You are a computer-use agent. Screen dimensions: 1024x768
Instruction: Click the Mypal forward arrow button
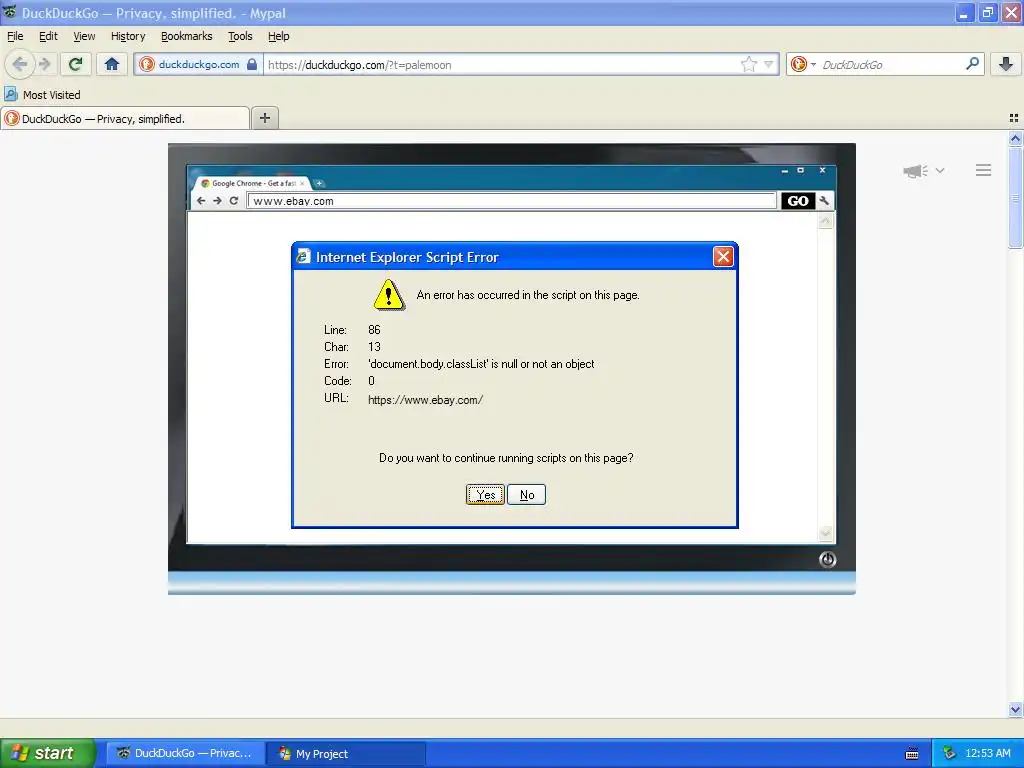point(45,64)
